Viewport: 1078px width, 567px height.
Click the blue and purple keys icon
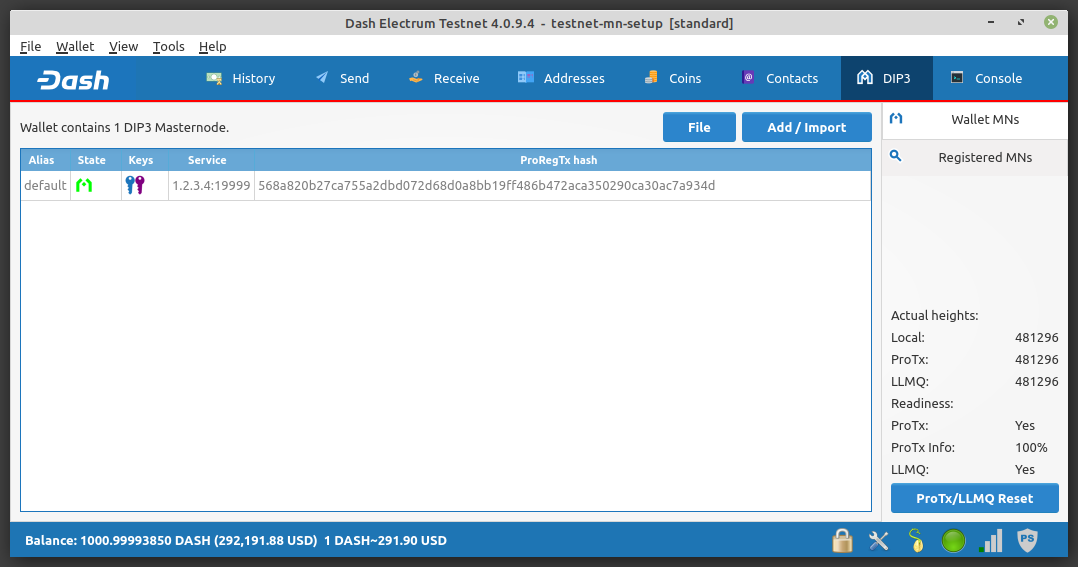click(x=135, y=185)
